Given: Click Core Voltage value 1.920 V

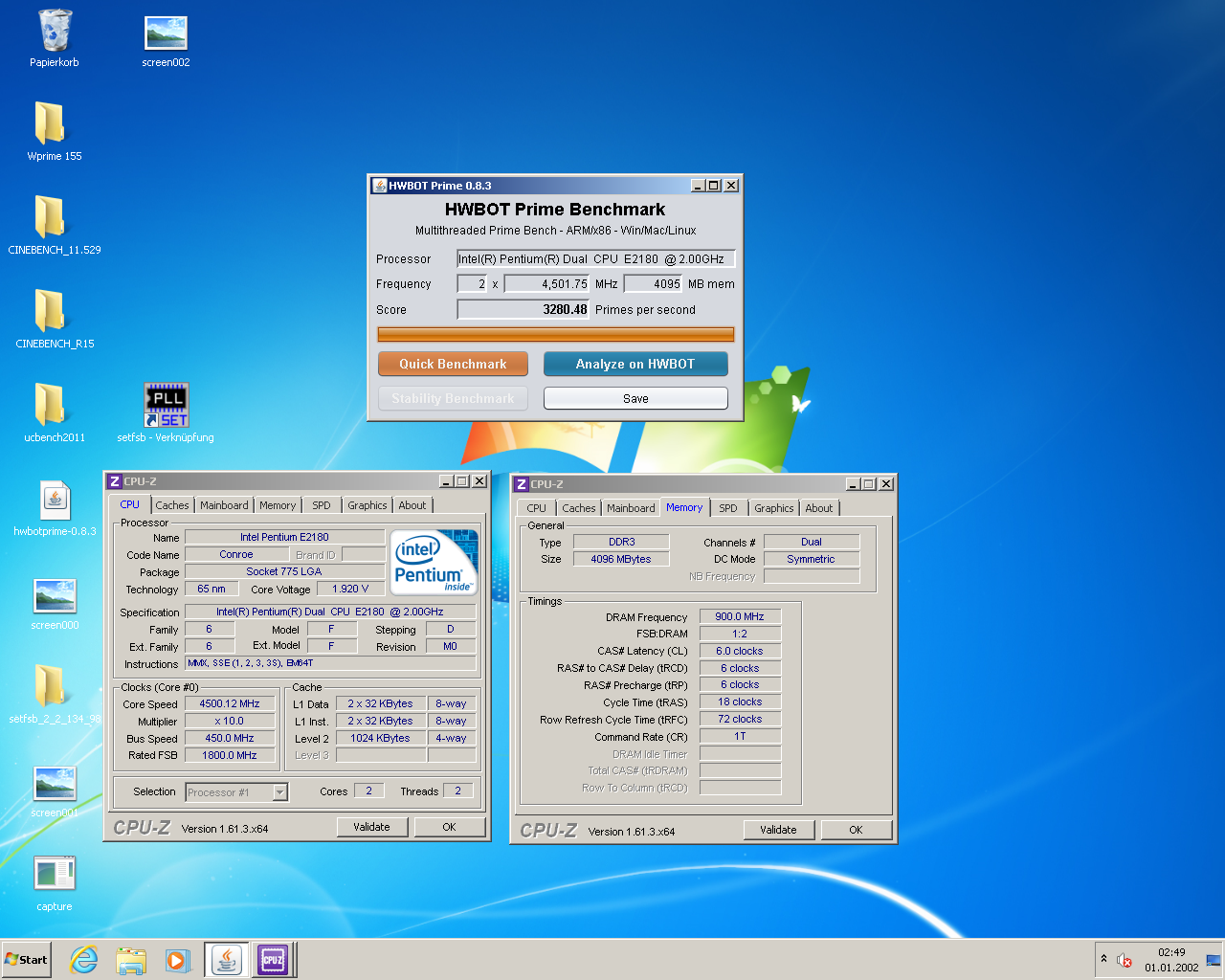Looking at the screenshot, I should point(350,589).
